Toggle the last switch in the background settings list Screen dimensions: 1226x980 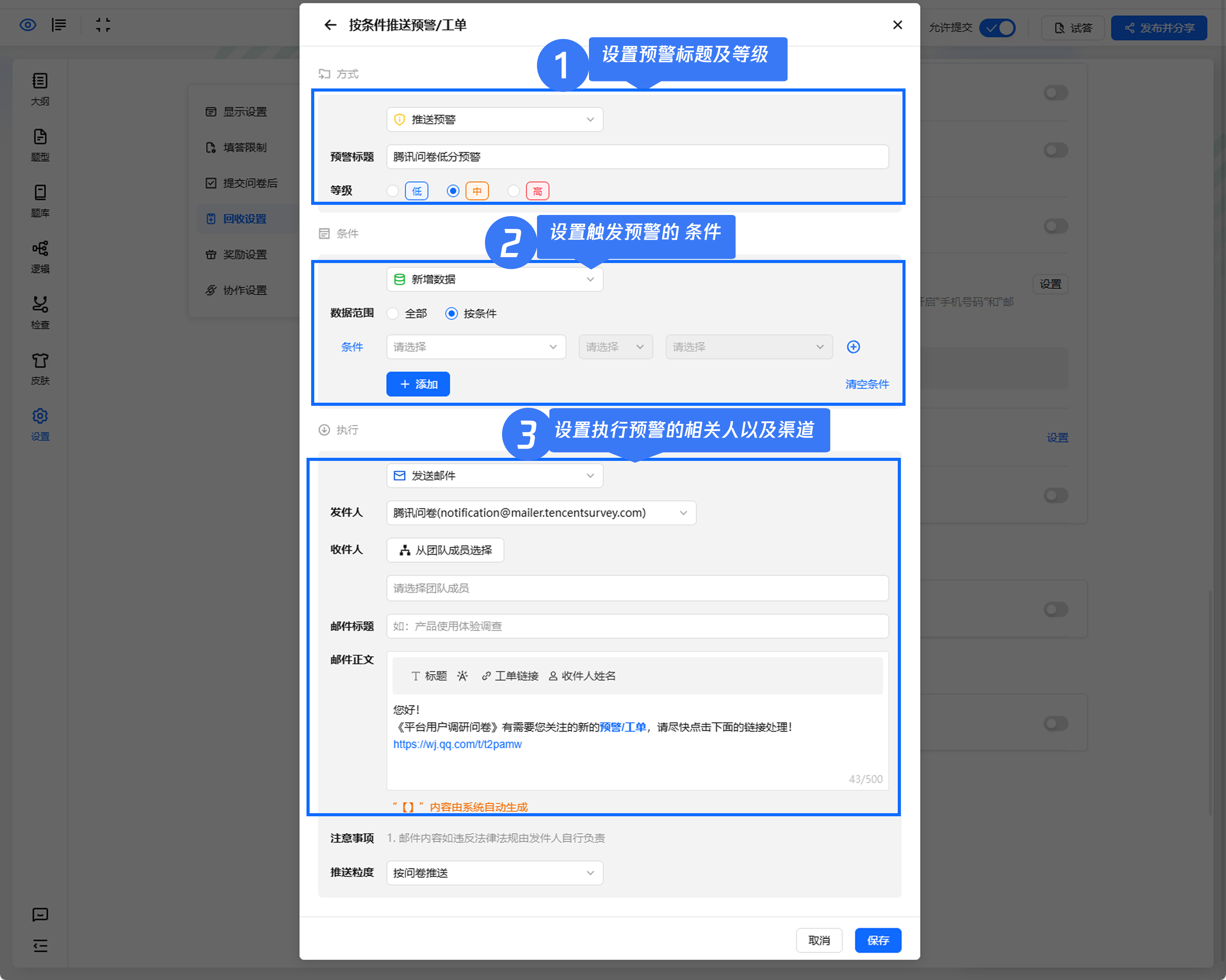point(1056,724)
